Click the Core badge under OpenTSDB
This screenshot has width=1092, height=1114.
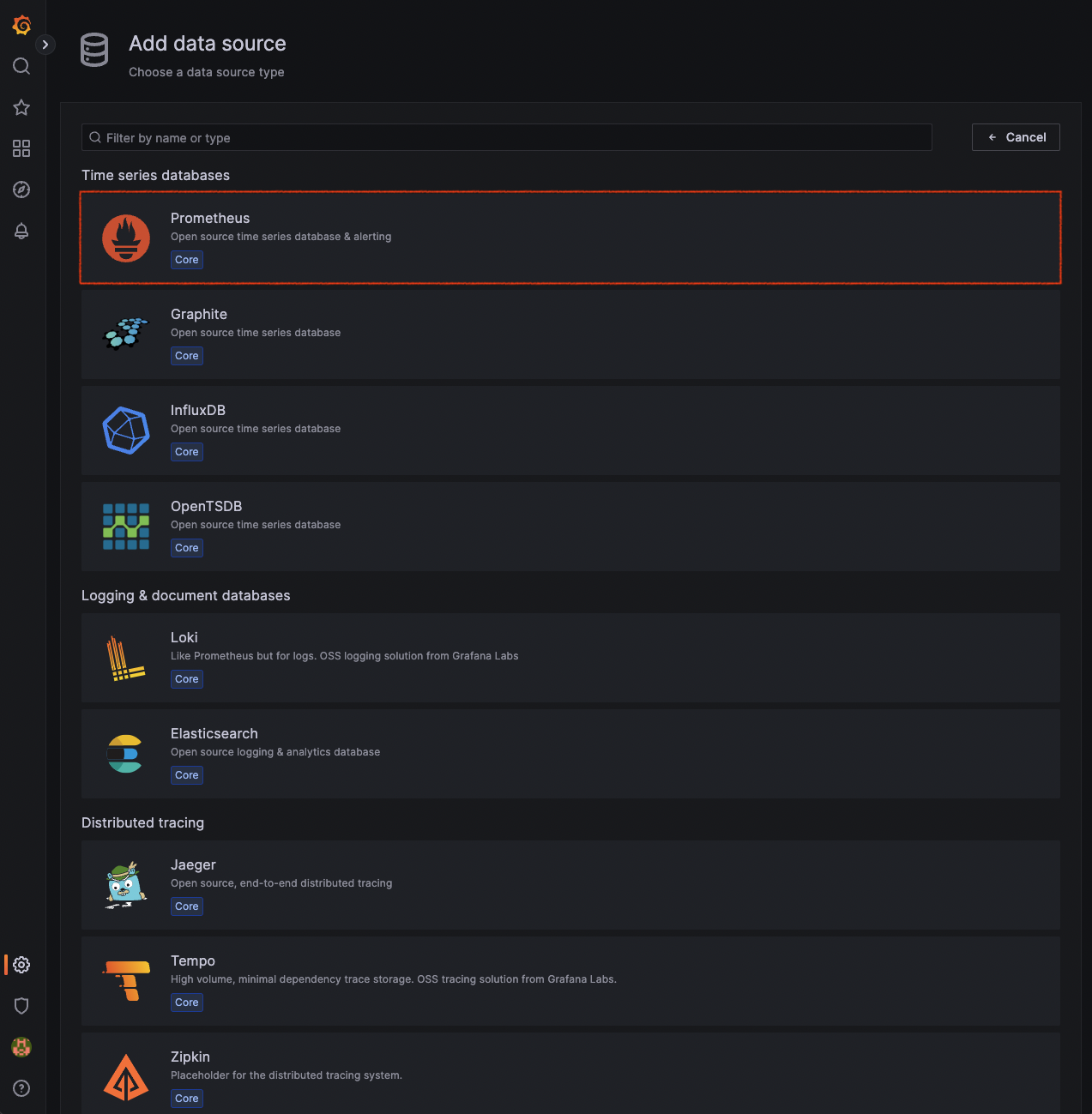187,548
